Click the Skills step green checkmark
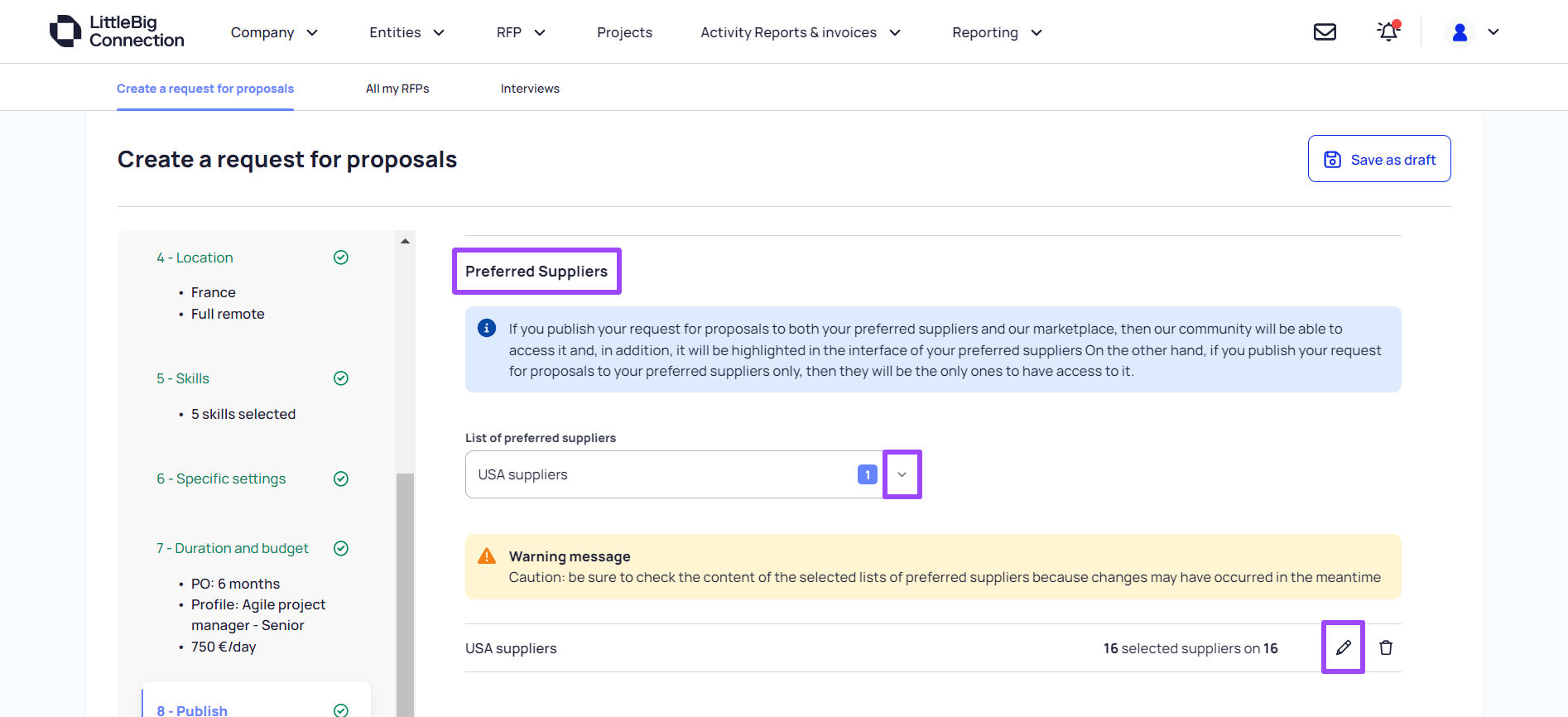1568x717 pixels. point(340,378)
